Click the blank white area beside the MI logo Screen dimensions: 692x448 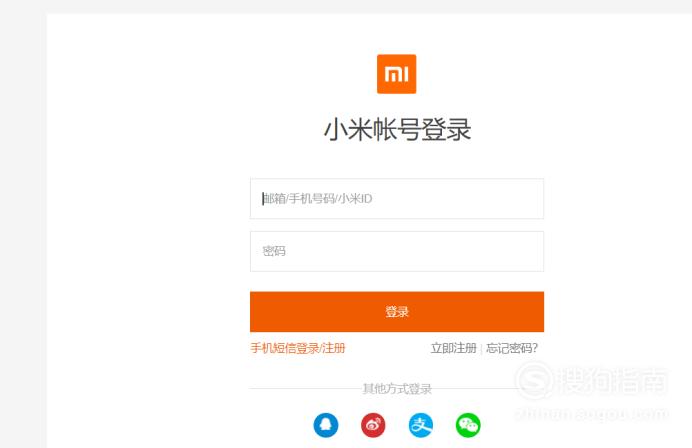(530, 74)
